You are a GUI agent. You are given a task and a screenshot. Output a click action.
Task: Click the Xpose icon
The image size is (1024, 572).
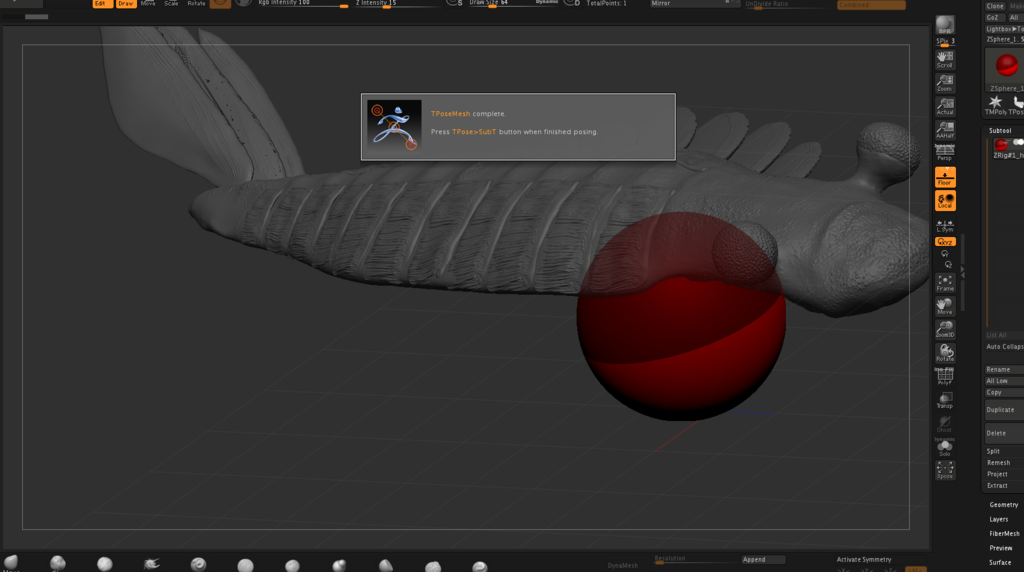(944, 470)
